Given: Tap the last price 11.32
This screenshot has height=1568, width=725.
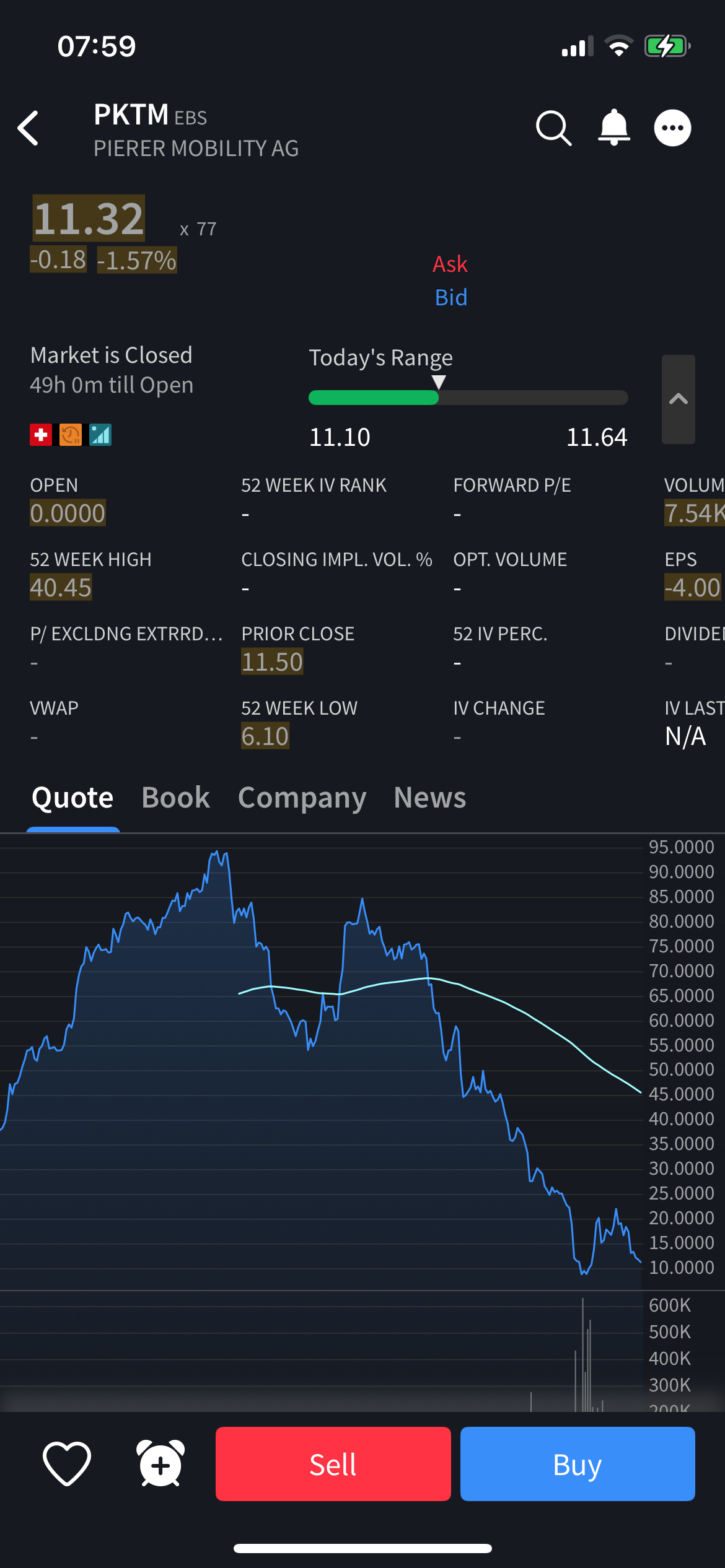Looking at the screenshot, I should (x=89, y=219).
